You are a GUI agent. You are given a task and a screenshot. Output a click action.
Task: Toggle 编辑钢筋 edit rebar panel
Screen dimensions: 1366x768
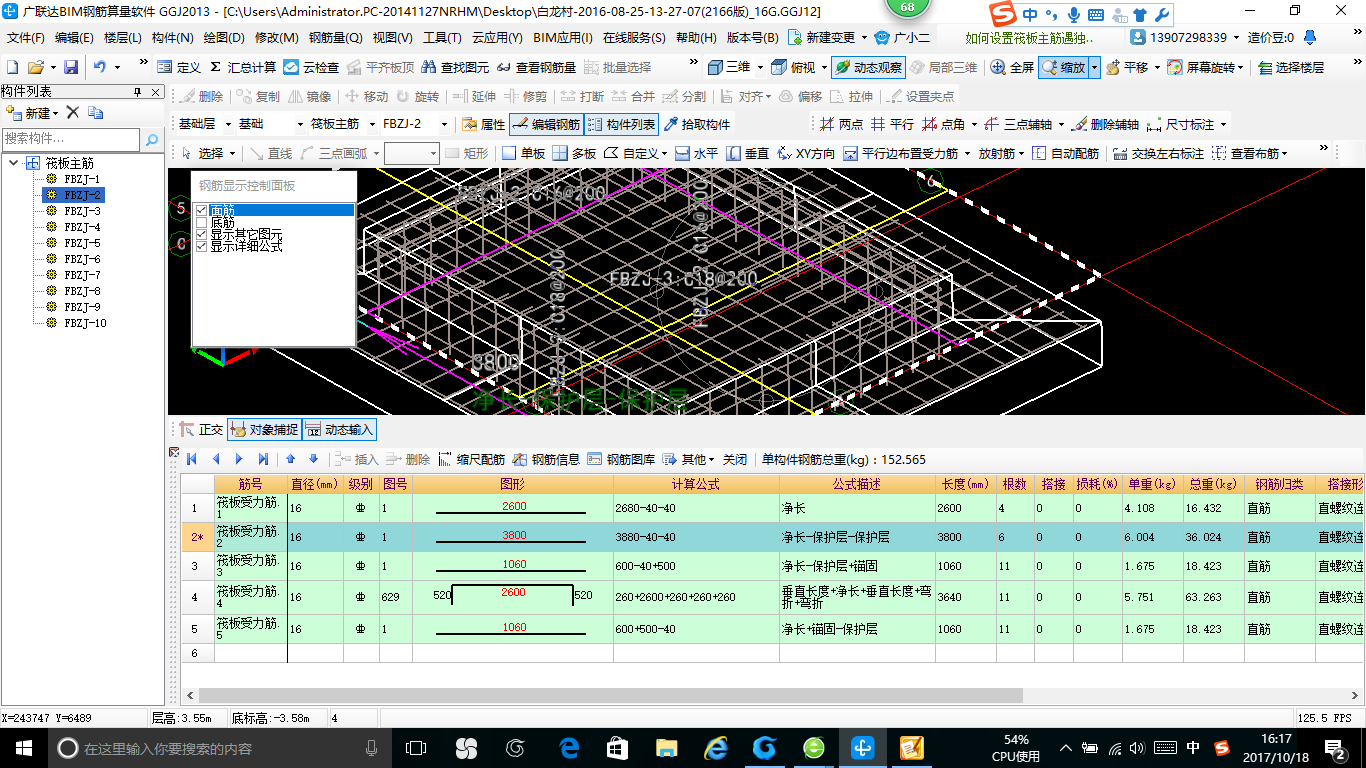(x=545, y=125)
